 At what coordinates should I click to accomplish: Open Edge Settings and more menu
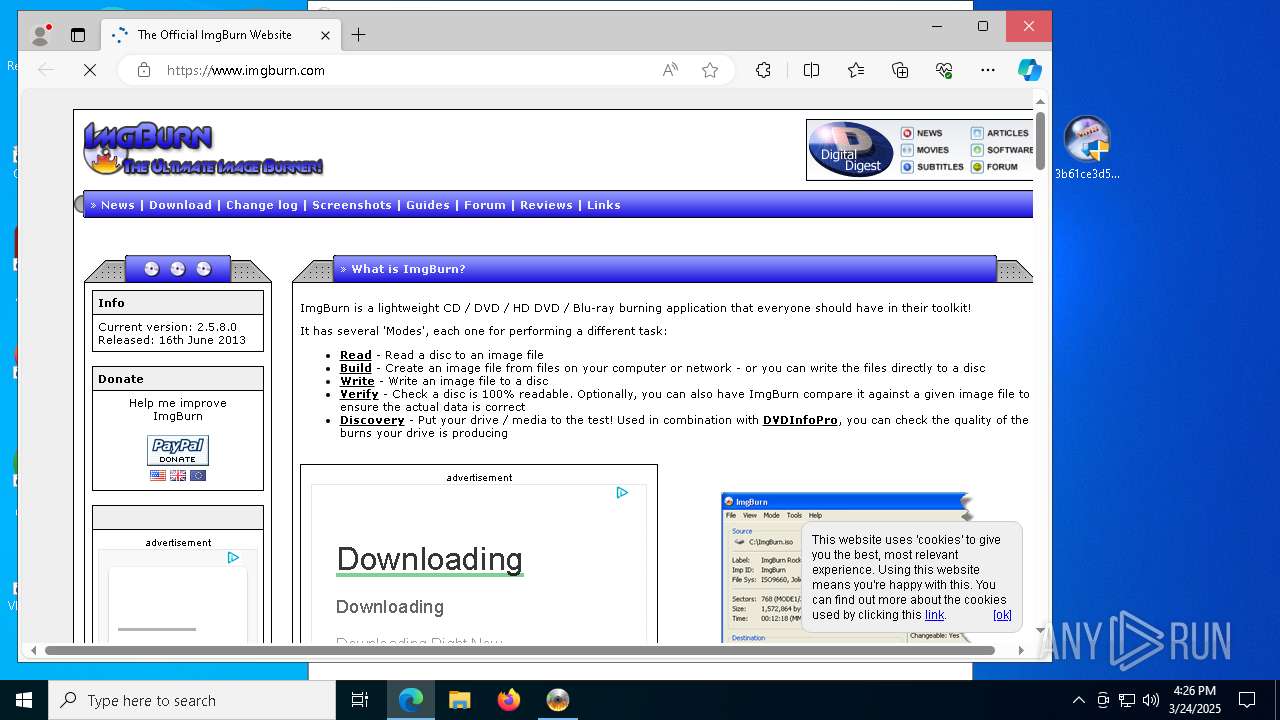[x=988, y=70]
